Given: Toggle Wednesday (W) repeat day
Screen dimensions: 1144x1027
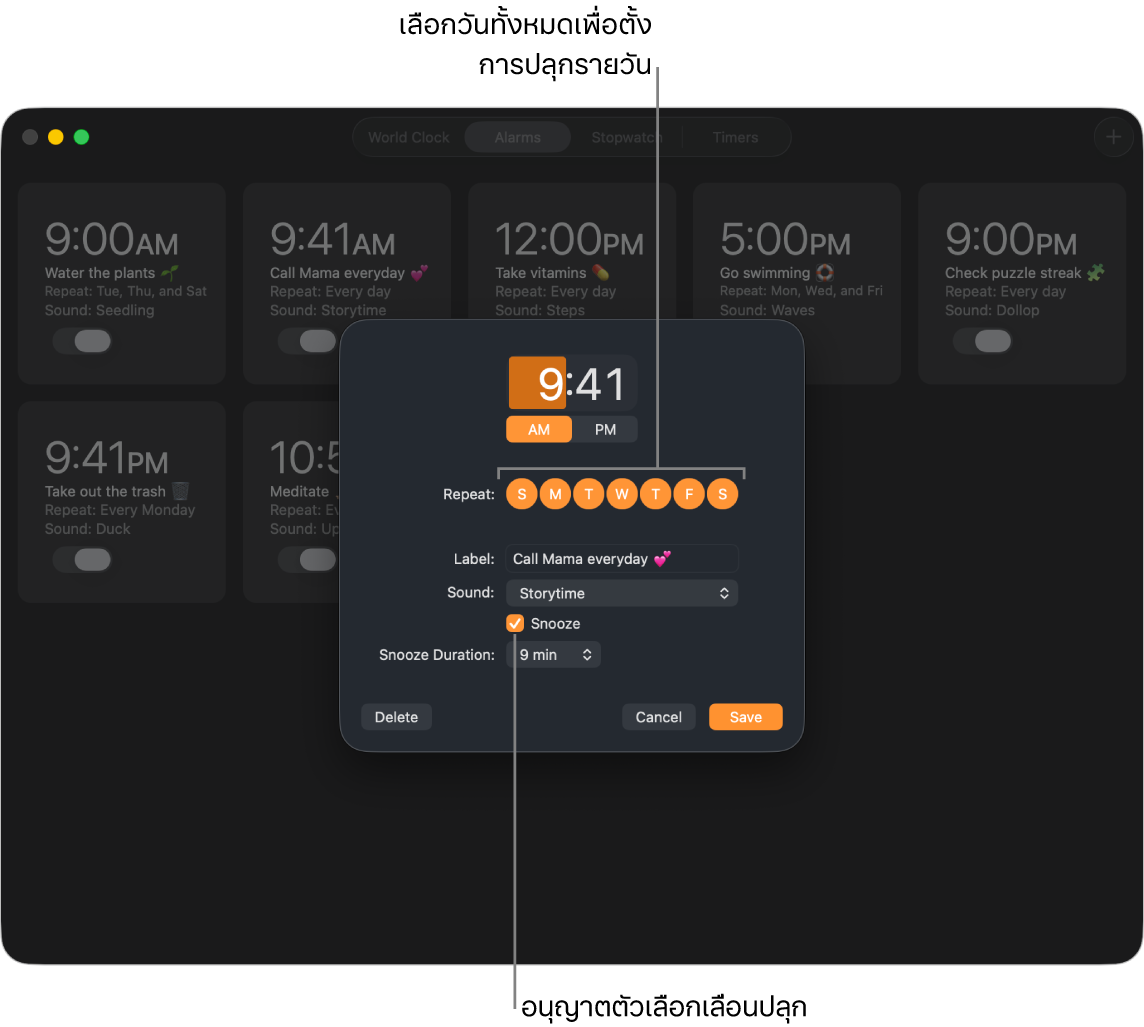Looking at the screenshot, I should [x=622, y=494].
